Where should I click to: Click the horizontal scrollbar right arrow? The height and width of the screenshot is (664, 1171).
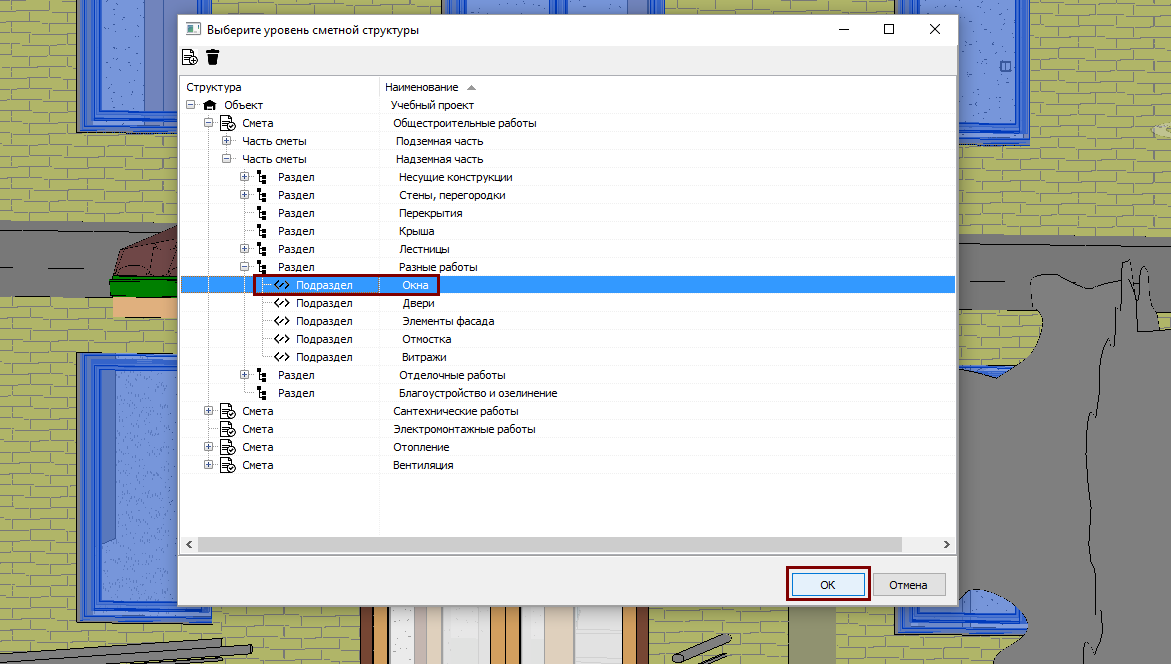pos(946,544)
